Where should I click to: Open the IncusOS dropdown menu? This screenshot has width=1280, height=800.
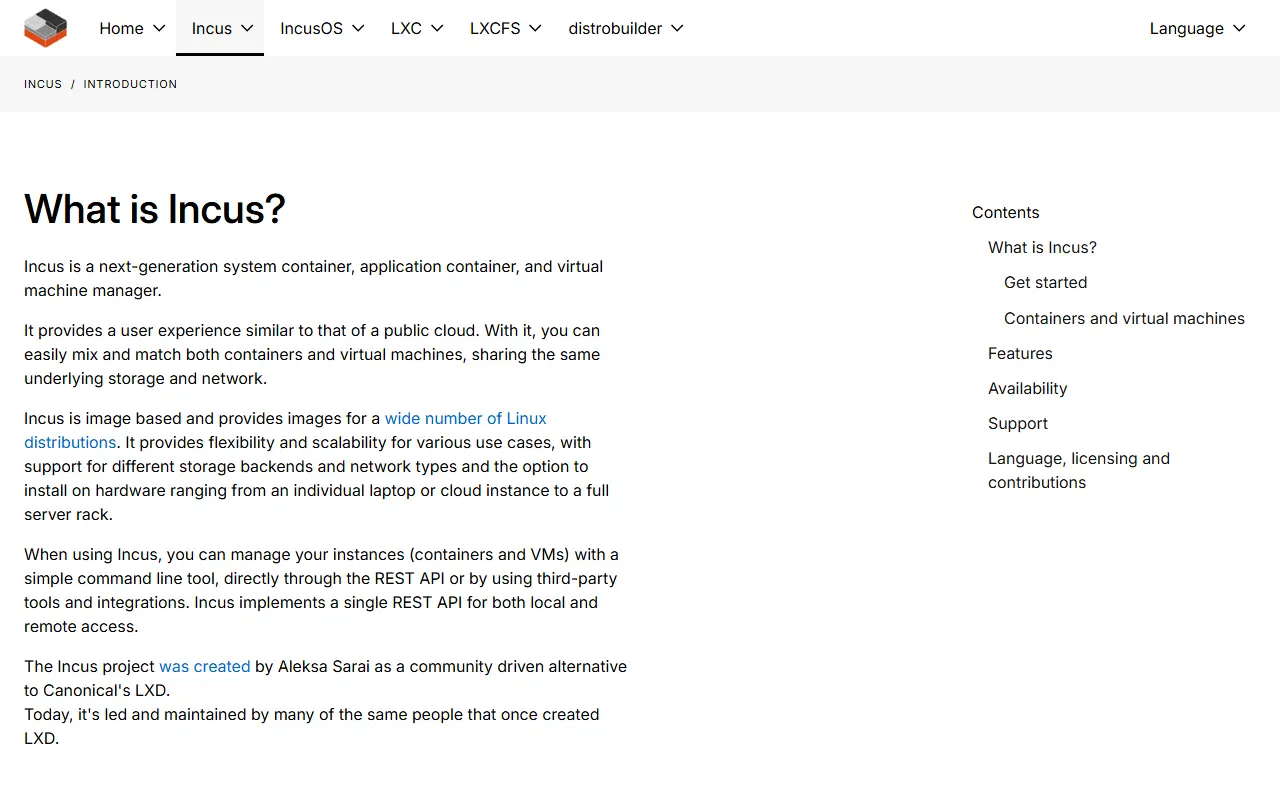pyautogui.click(x=322, y=28)
